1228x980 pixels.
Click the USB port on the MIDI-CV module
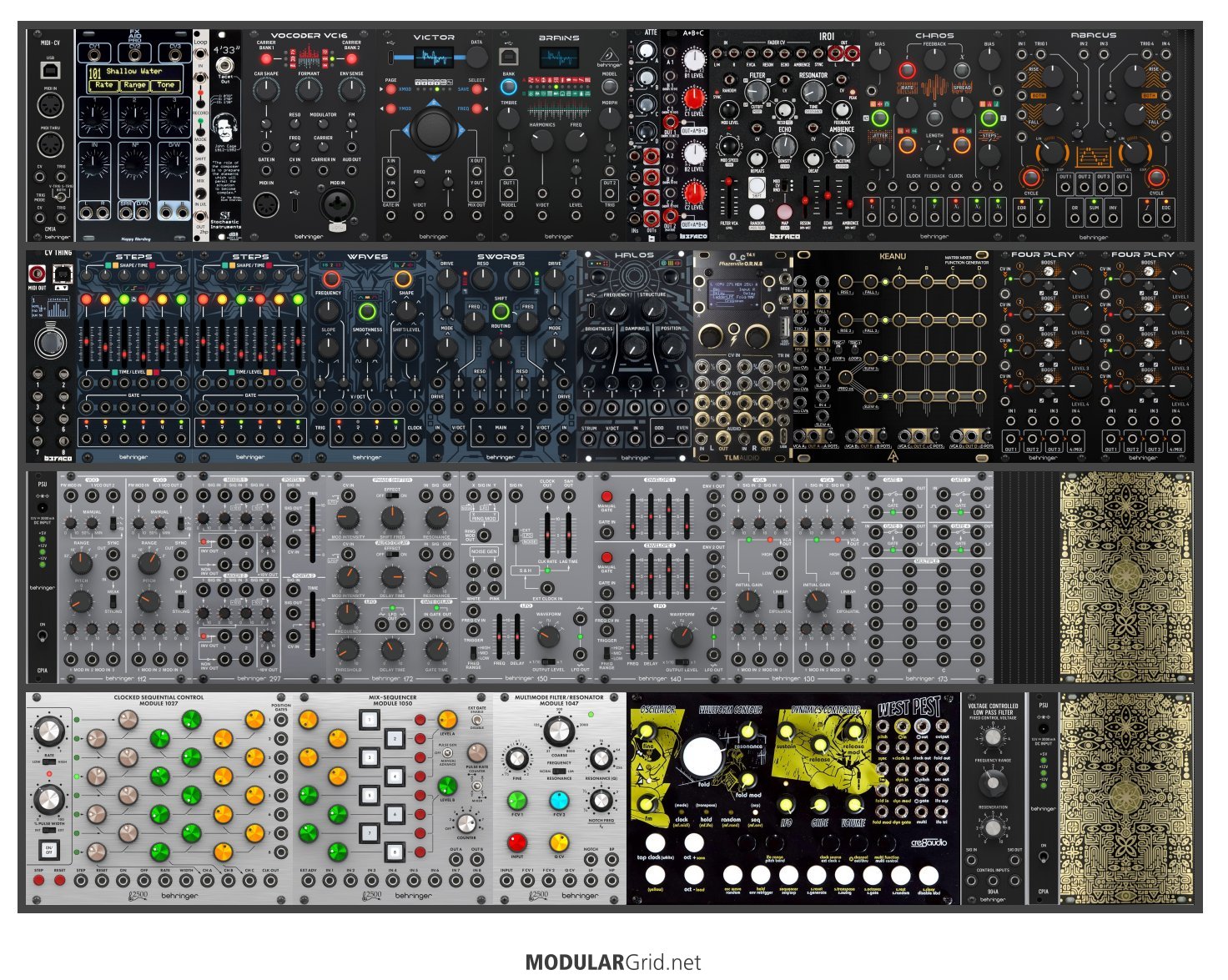coord(50,71)
